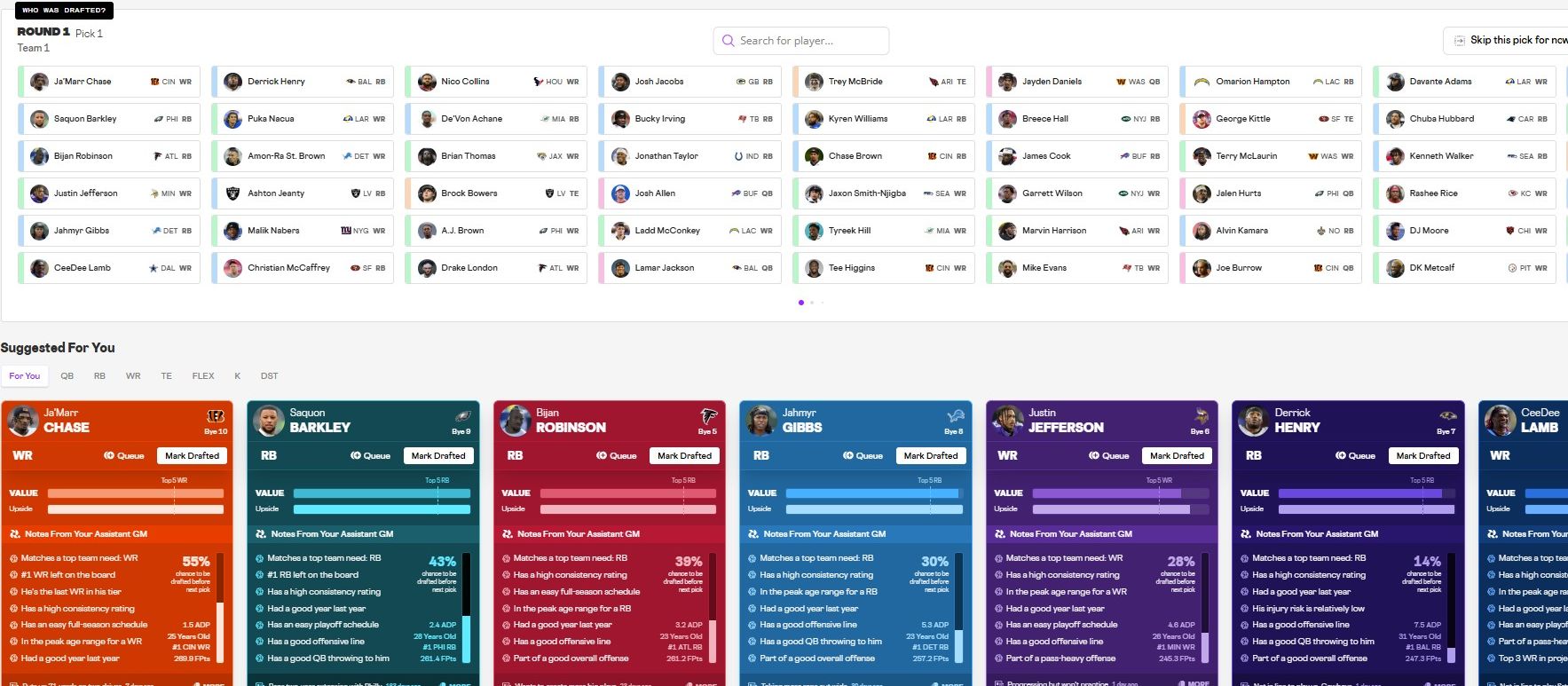Switch to the QB suggestions tab

67,376
